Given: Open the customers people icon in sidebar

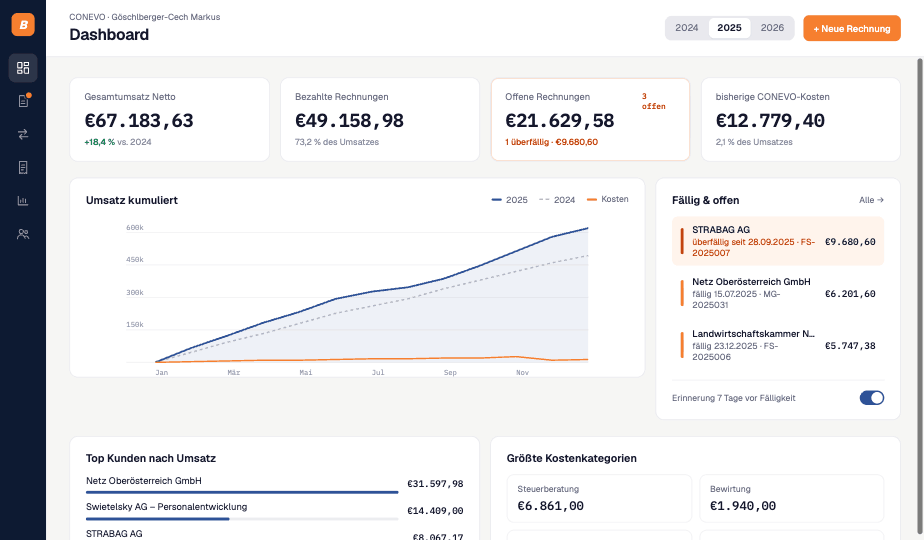Looking at the screenshot, I should (23, 234).
